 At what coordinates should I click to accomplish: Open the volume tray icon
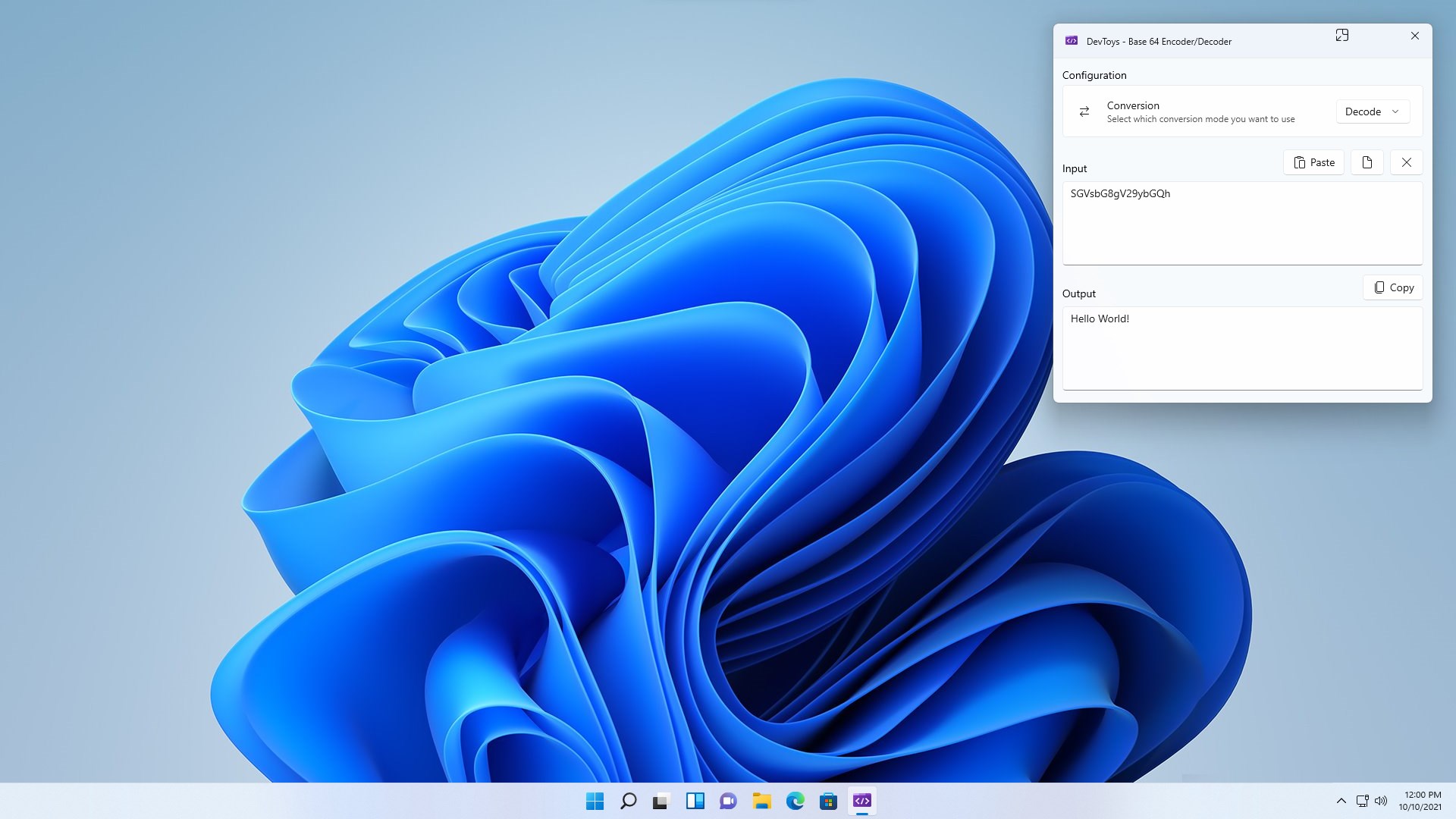[x=1381, y=801]
